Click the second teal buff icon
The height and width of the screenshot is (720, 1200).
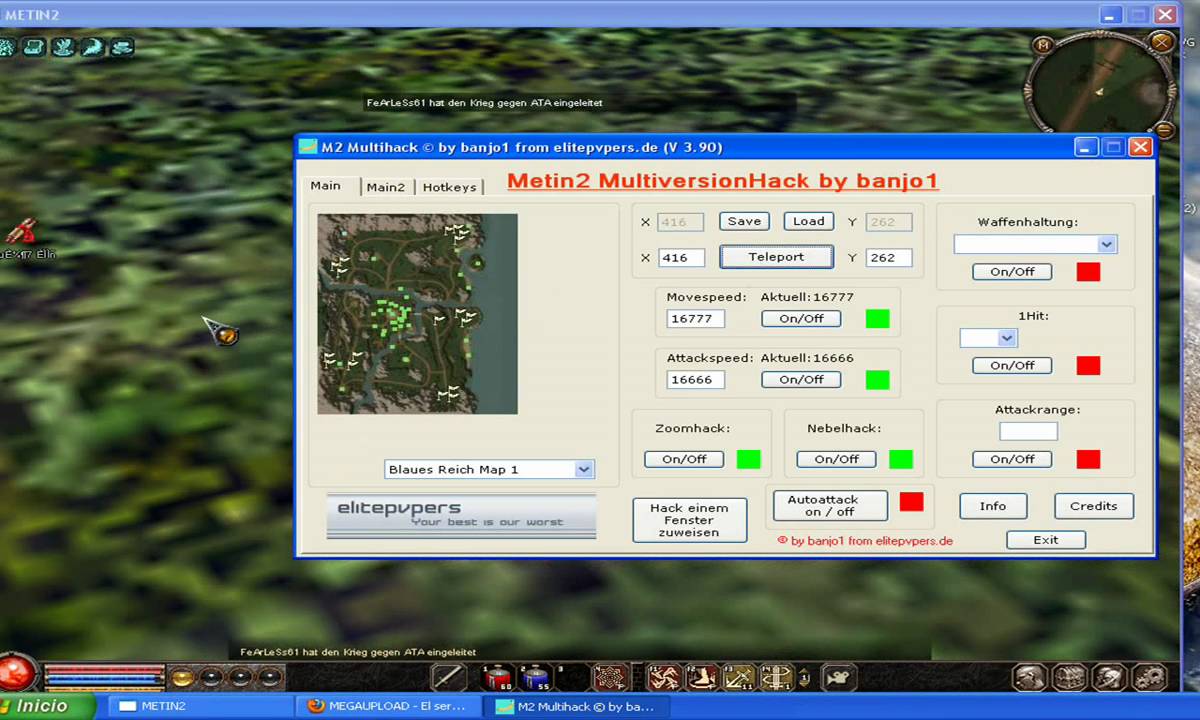pos(33,46)
